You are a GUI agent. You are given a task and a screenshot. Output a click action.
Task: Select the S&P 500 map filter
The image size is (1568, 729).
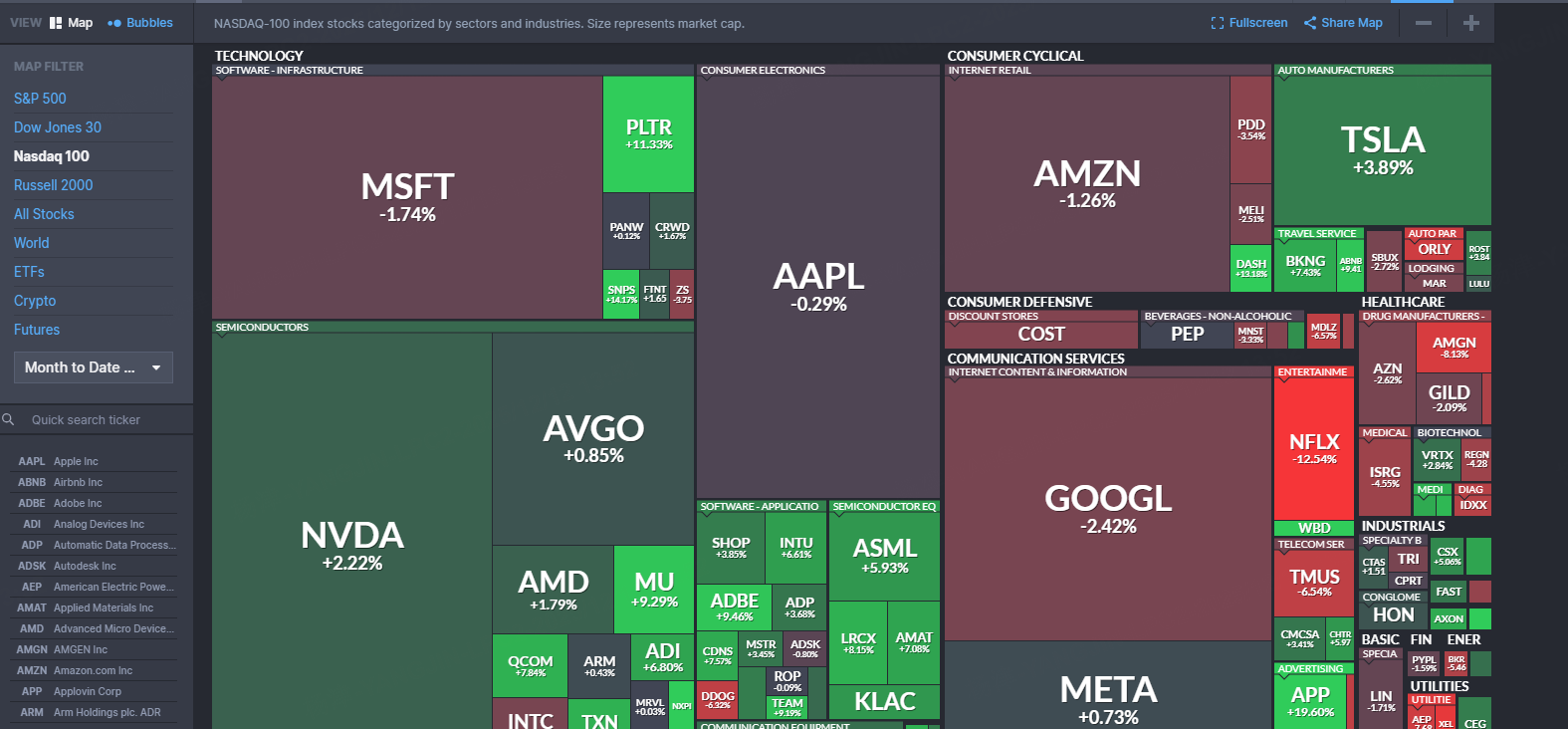point(40,99)
